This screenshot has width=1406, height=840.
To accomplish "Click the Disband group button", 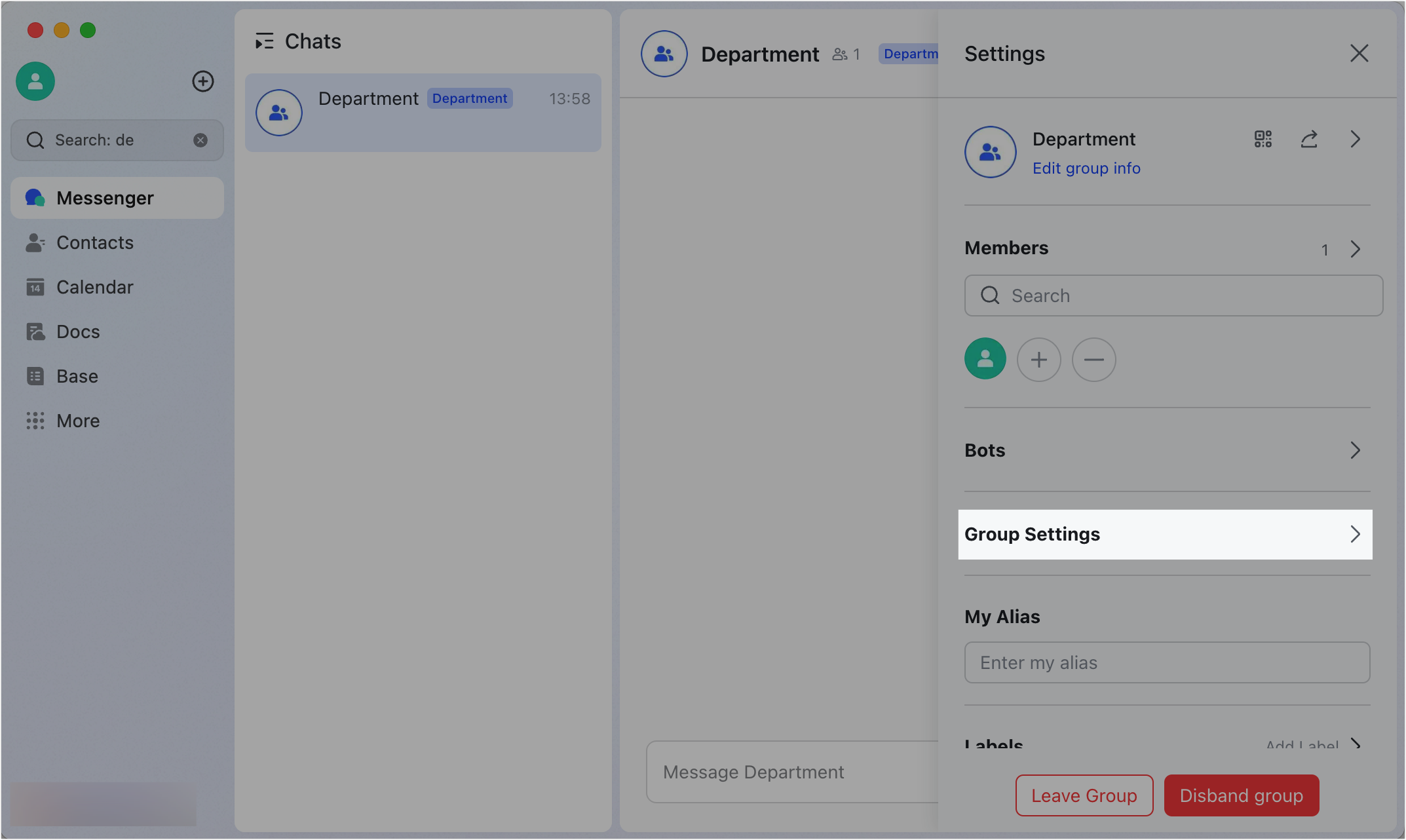I will tap(1241, 795).
